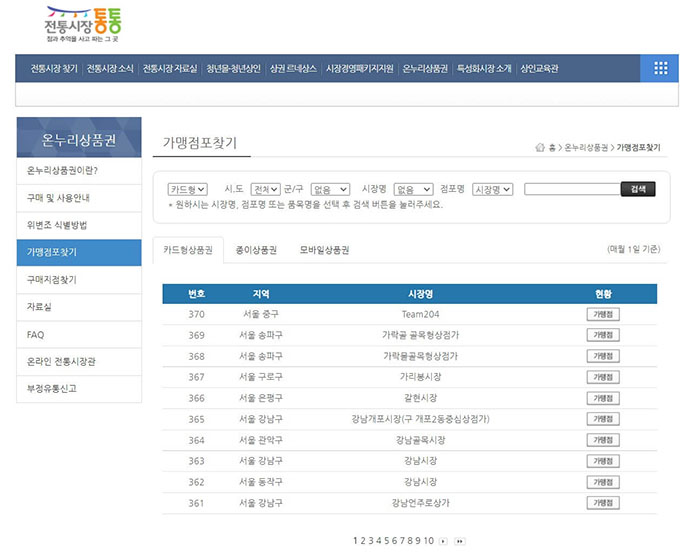This screenshot has height=559, width=700.
Task: Go to next page arrow
Action: pyautogui.click(x=443, y=541)
